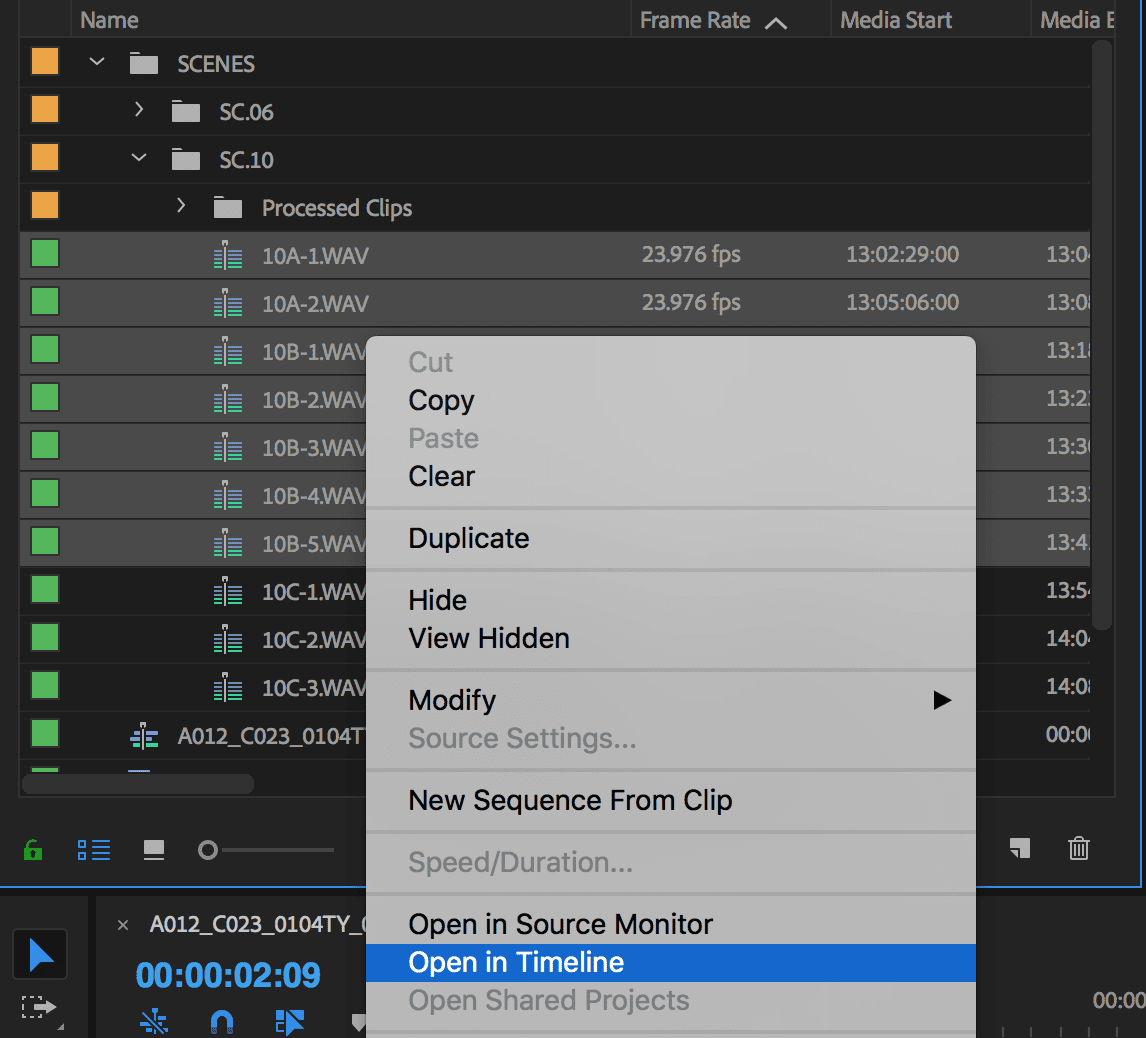
Task: Select the Selection tool arrow
Action: [40, 954]
